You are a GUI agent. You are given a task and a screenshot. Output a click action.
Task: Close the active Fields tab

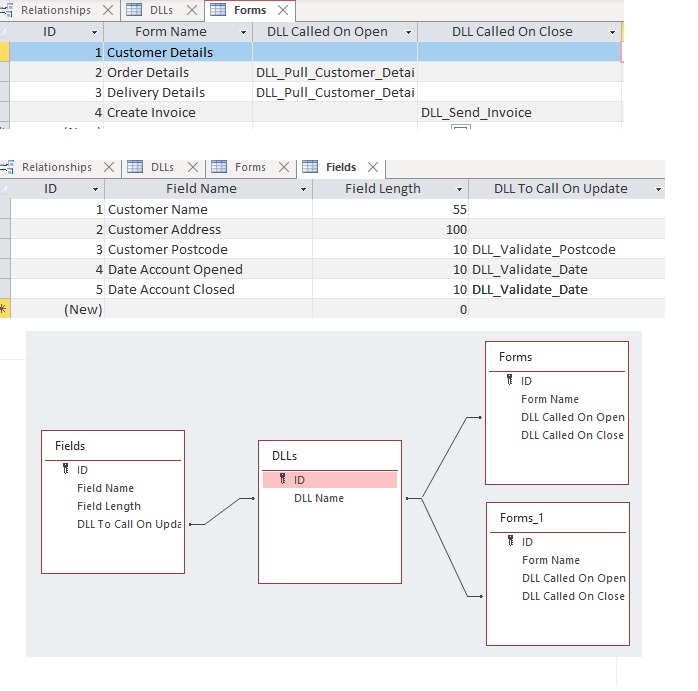click(373, 167)
